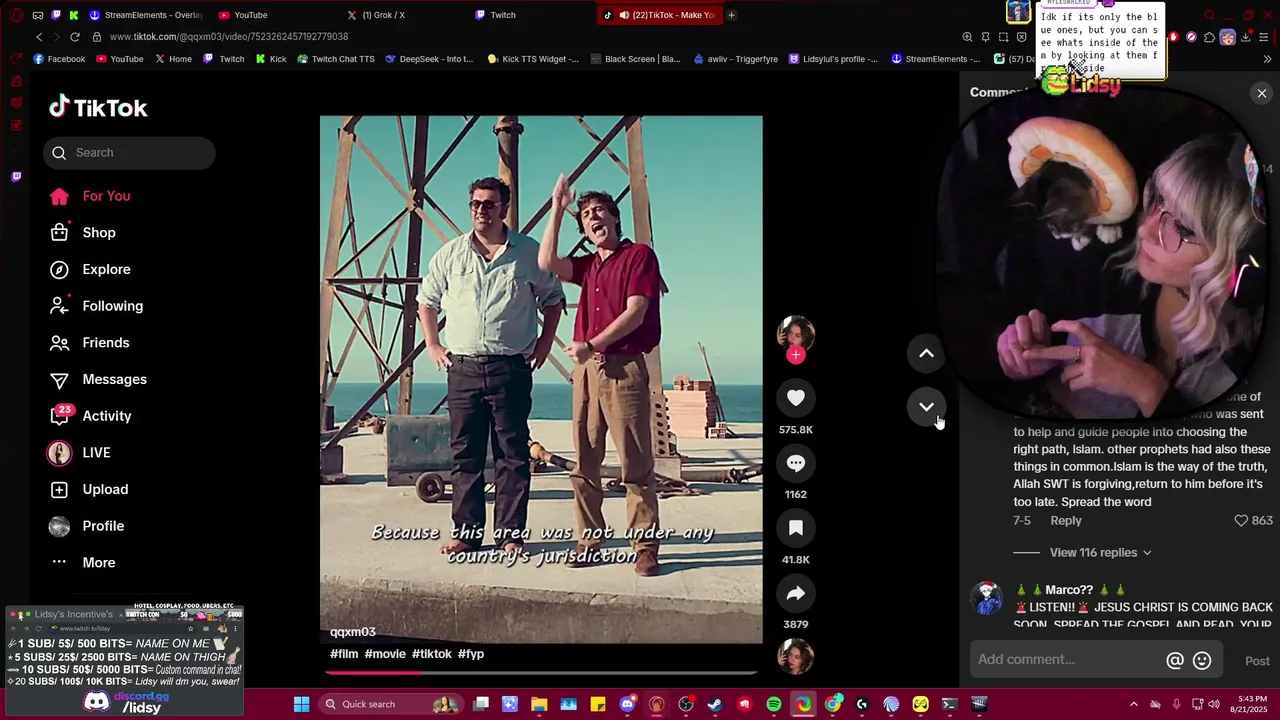Click the browser address bar URL
This screenshot has width=1280, height=720.
tap(229, 37)
